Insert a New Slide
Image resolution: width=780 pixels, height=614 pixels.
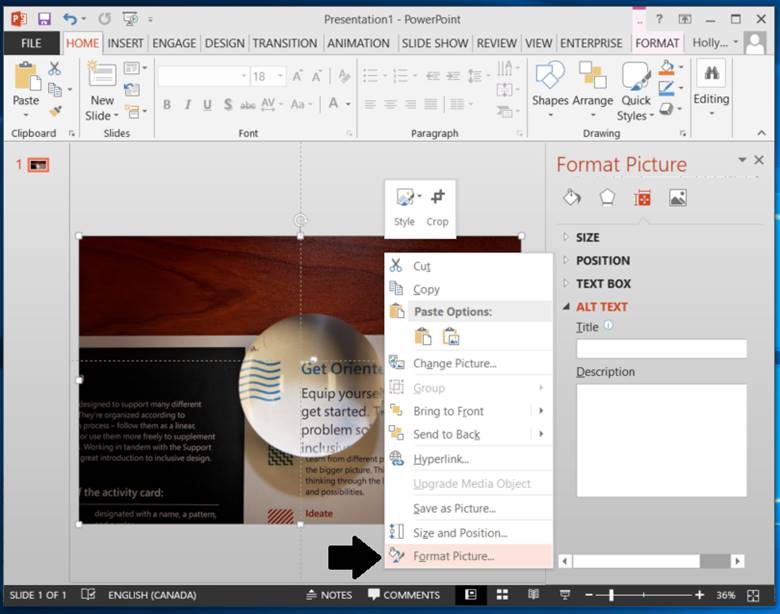(x=102, y=92)
